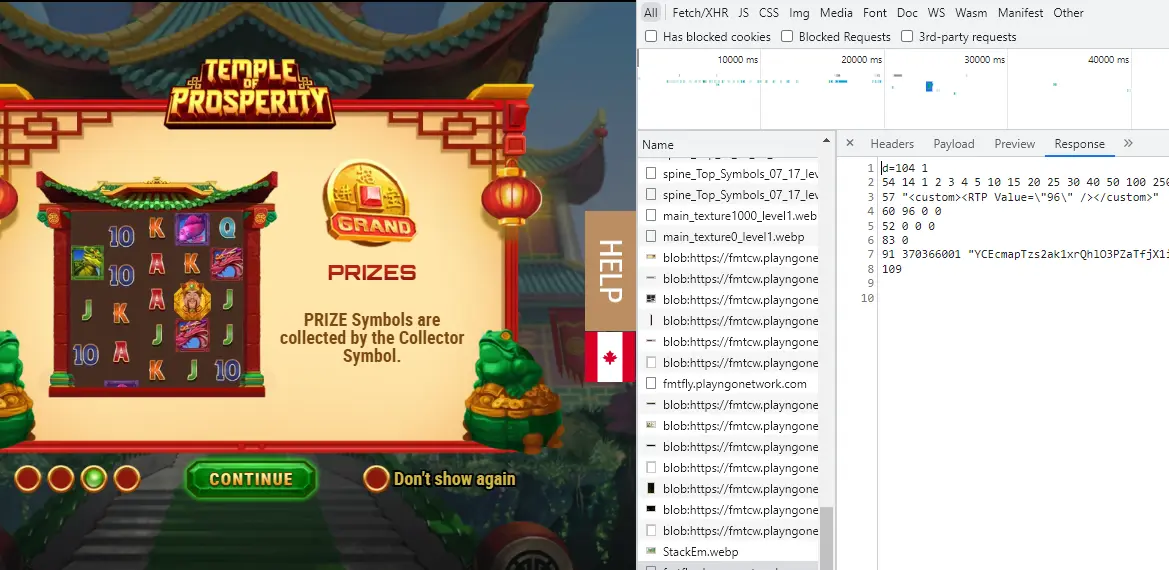This screenshot has width=1169, height=570.
Task: Click response line starting '54 14 1 2 3'
Action: 1024,183
